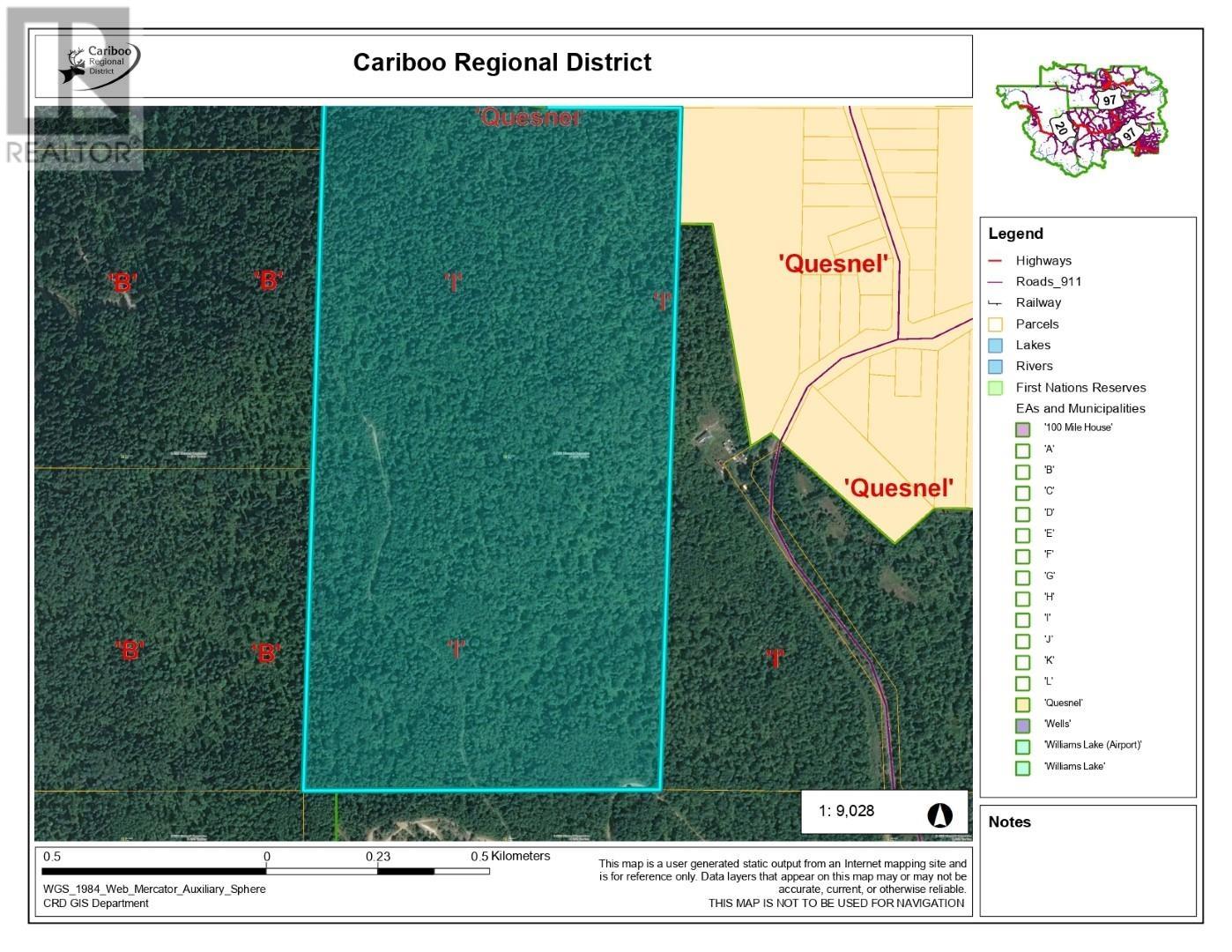Select the Highways red line legend symbol

(996, 261)
